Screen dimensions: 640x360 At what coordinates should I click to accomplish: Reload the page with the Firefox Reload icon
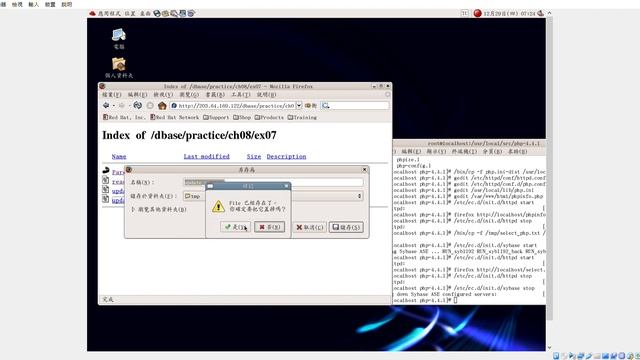138,105
